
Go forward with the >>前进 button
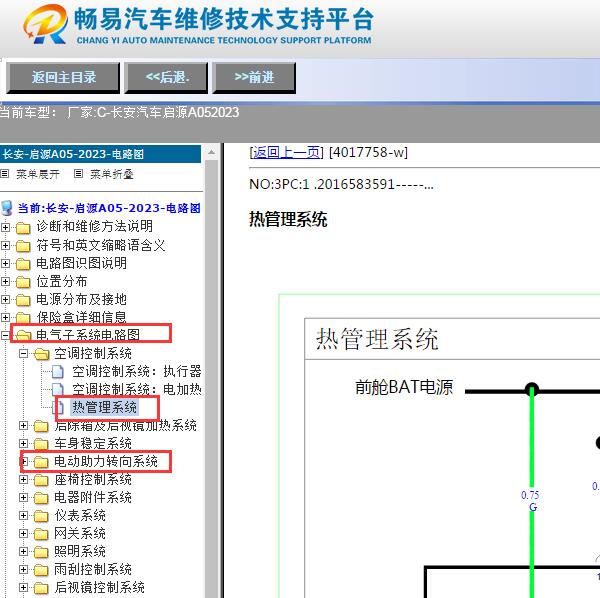tap(254, 78)
